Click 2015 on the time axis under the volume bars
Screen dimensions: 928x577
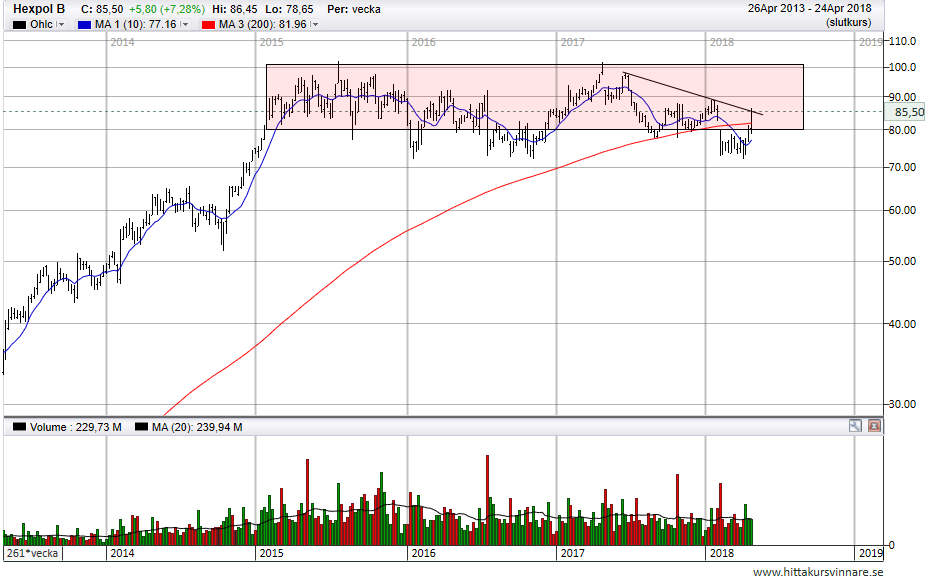pos(272,553)
